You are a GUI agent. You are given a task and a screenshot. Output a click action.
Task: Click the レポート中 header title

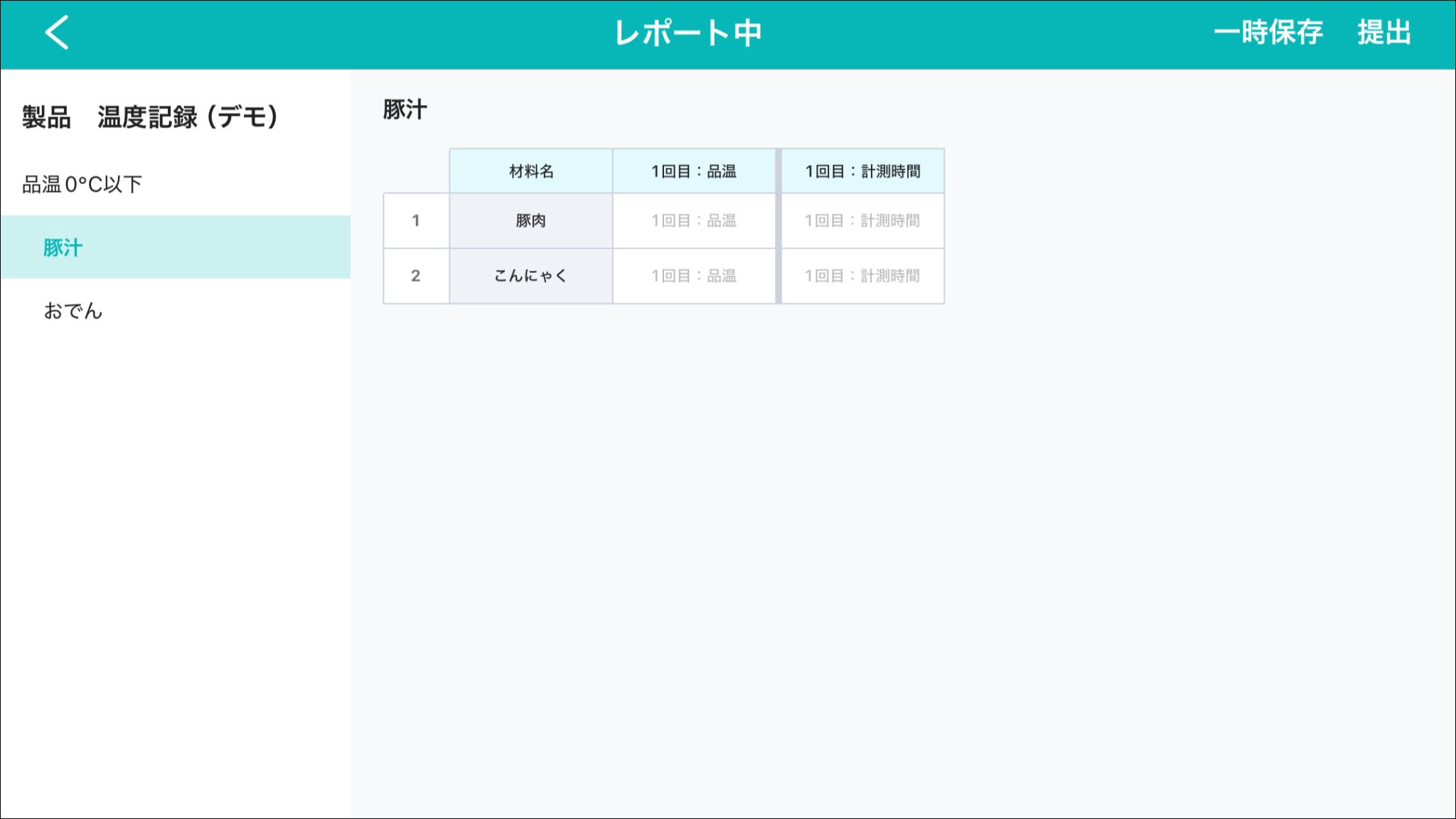pyautogui.click(x=688, y=33)
